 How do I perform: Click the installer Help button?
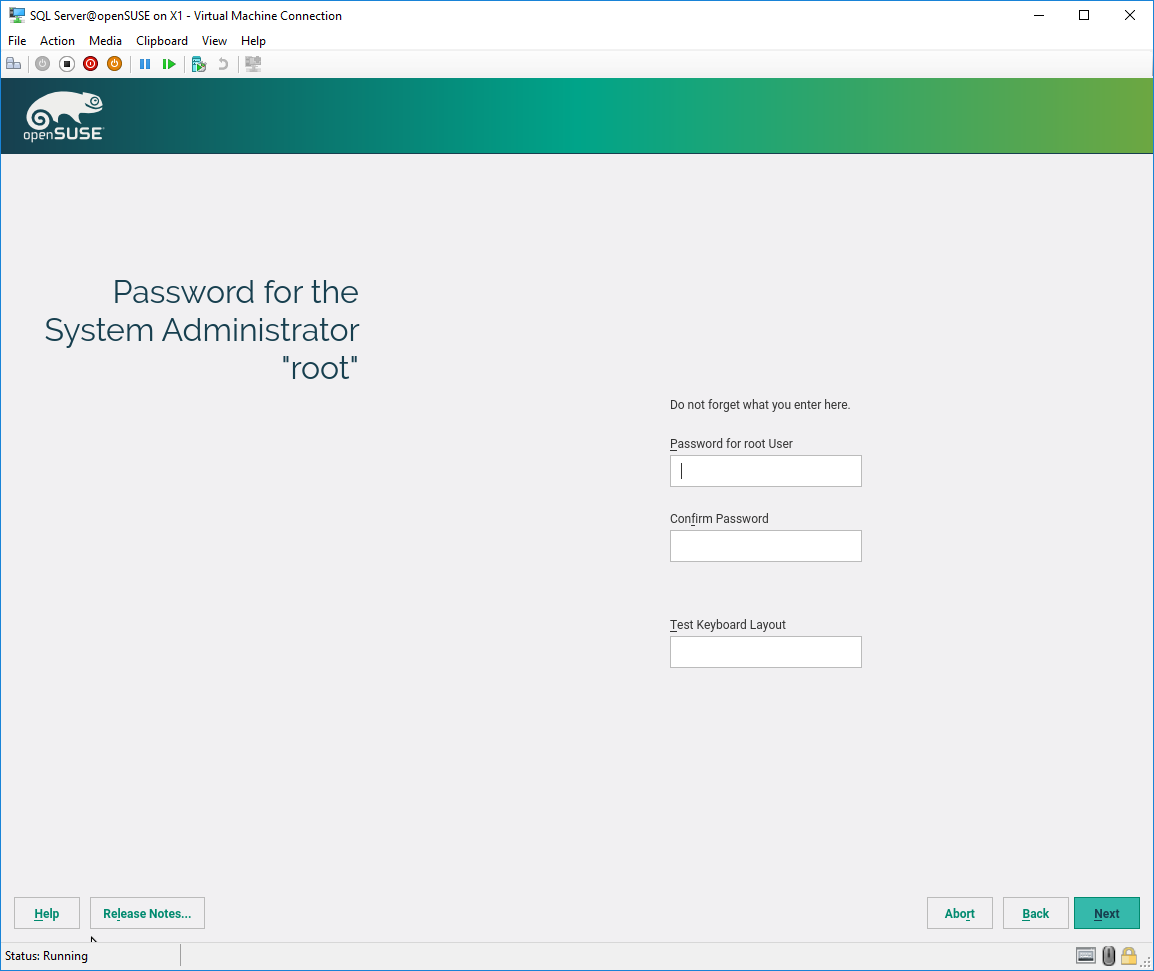47,913
